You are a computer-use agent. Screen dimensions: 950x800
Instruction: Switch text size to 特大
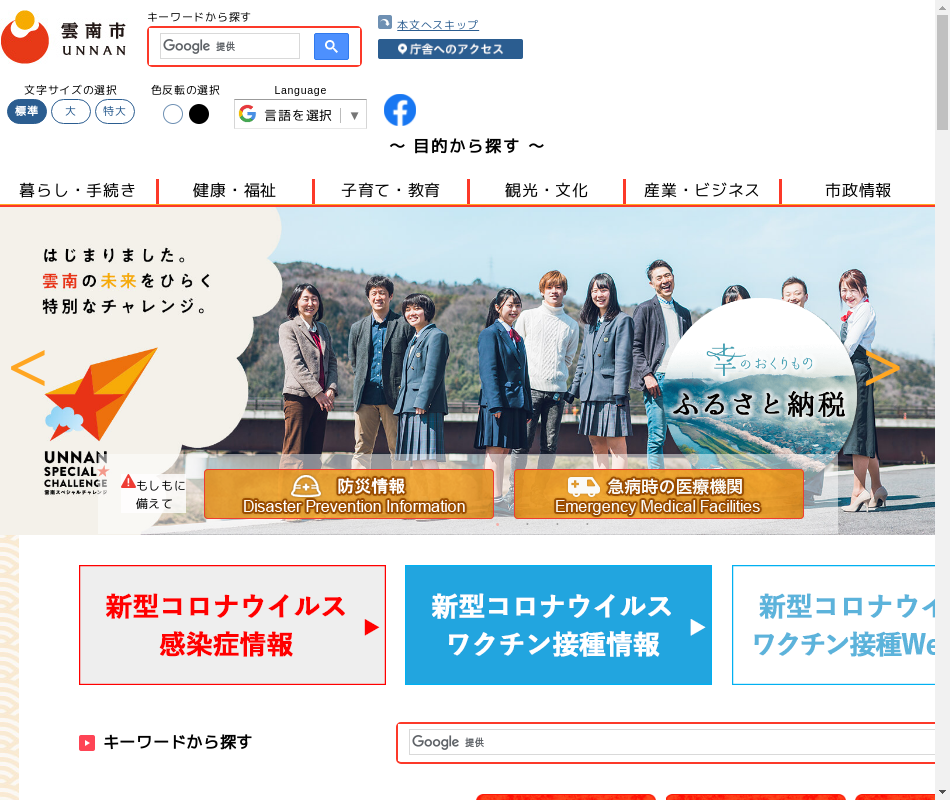pos(115,112)
